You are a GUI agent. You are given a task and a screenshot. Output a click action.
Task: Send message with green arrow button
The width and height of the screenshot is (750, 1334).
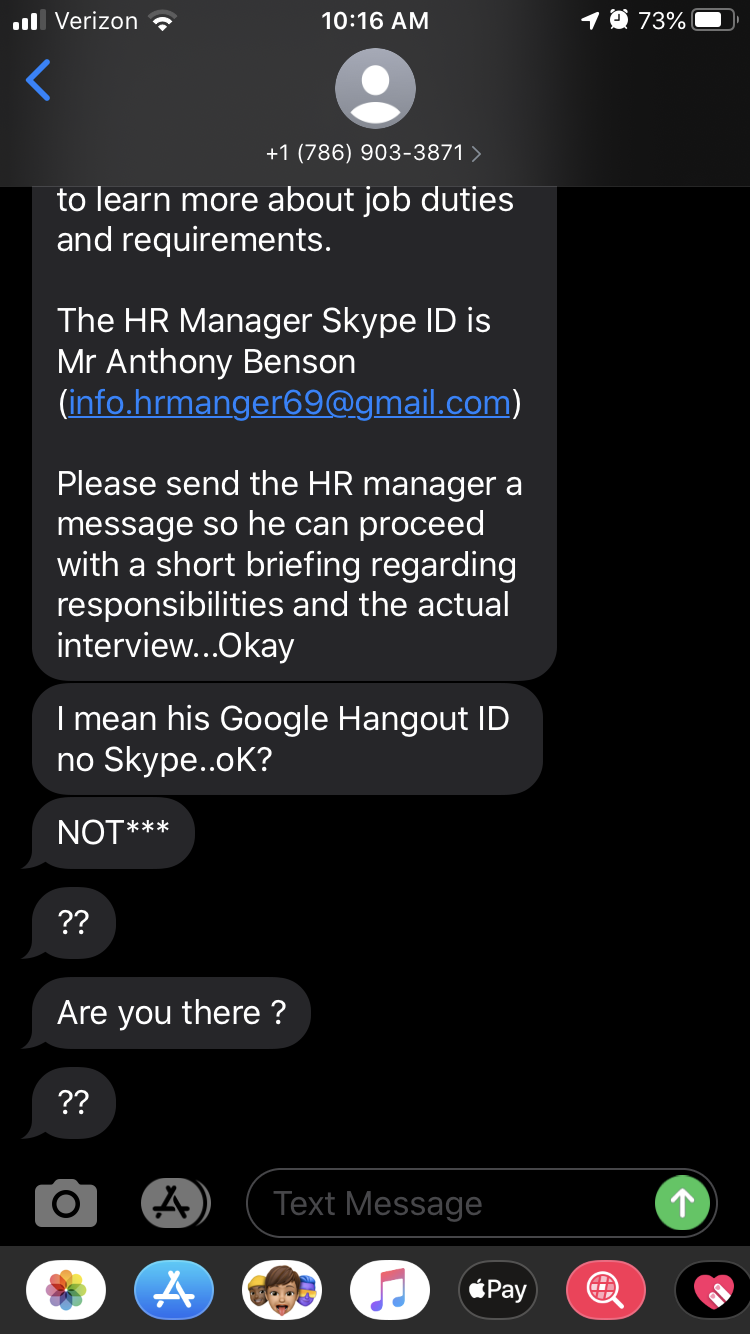click(x=682, y=1202)
